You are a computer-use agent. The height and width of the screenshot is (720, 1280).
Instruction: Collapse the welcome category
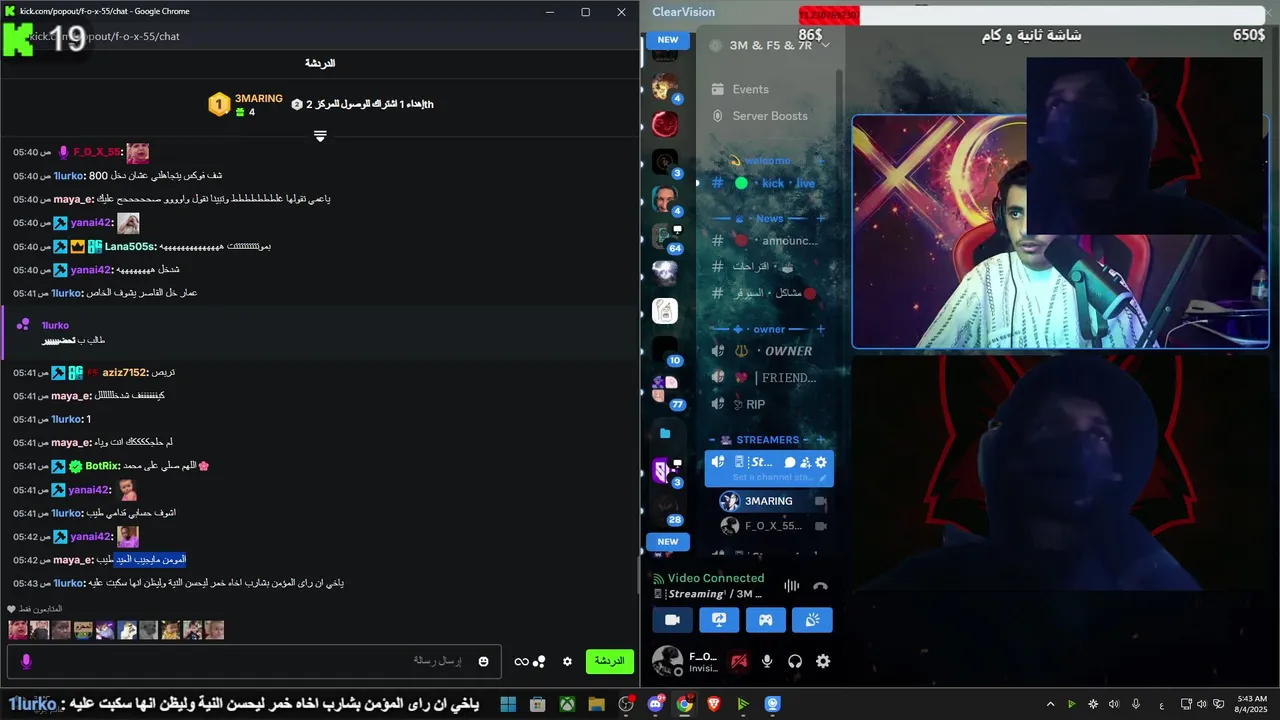[x=767, y=160]
